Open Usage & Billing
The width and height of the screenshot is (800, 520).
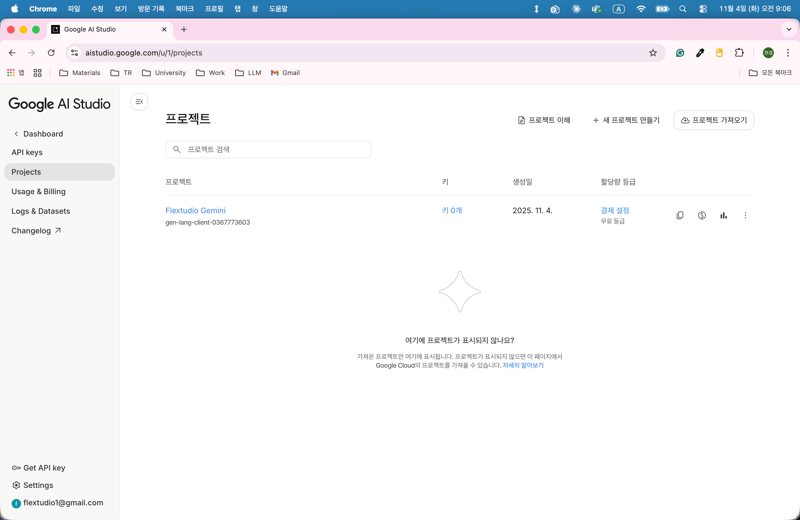point(38,191)
